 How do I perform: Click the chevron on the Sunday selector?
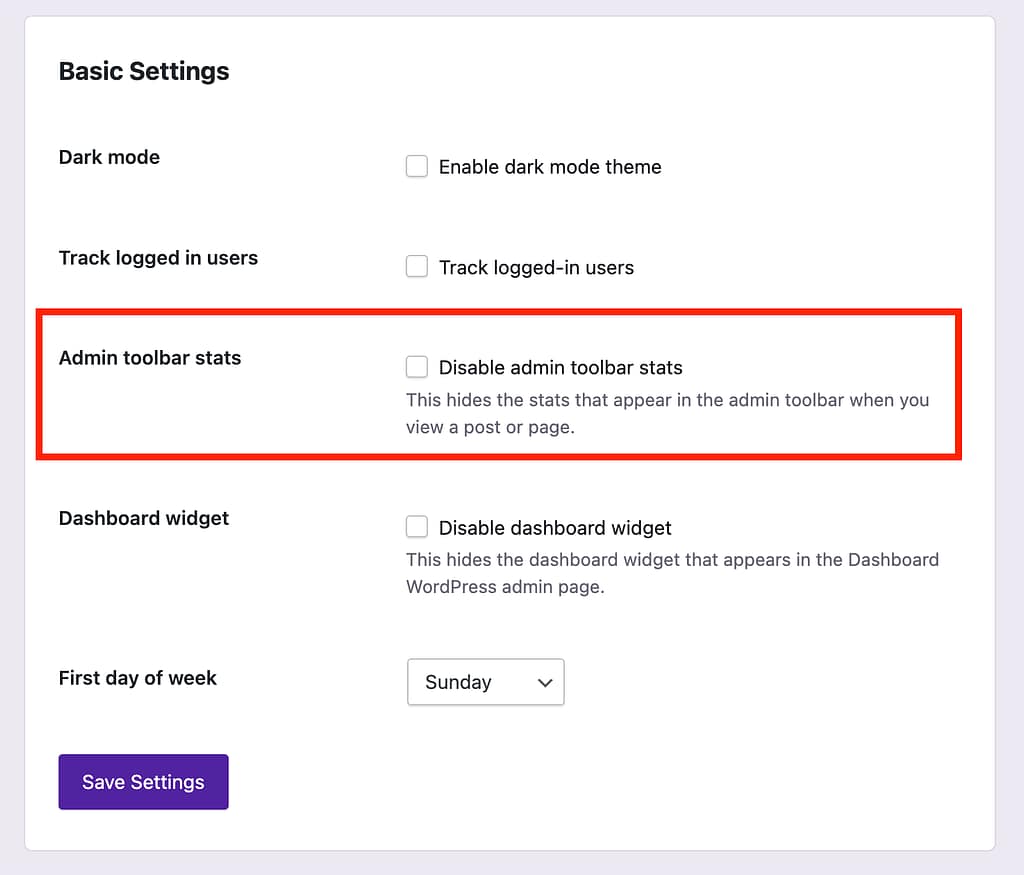tap(543, 682)
